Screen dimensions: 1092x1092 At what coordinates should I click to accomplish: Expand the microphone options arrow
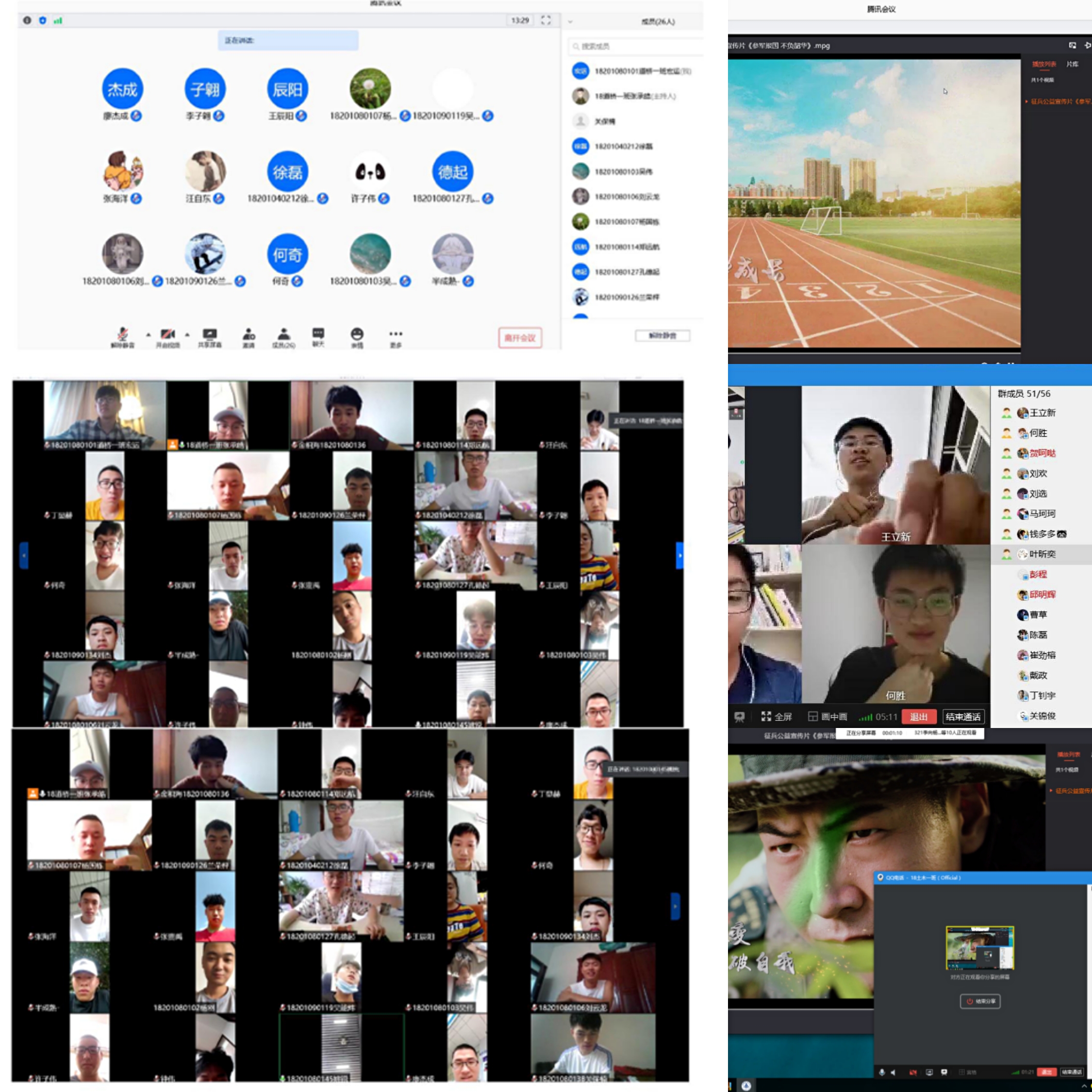point(149,334)
